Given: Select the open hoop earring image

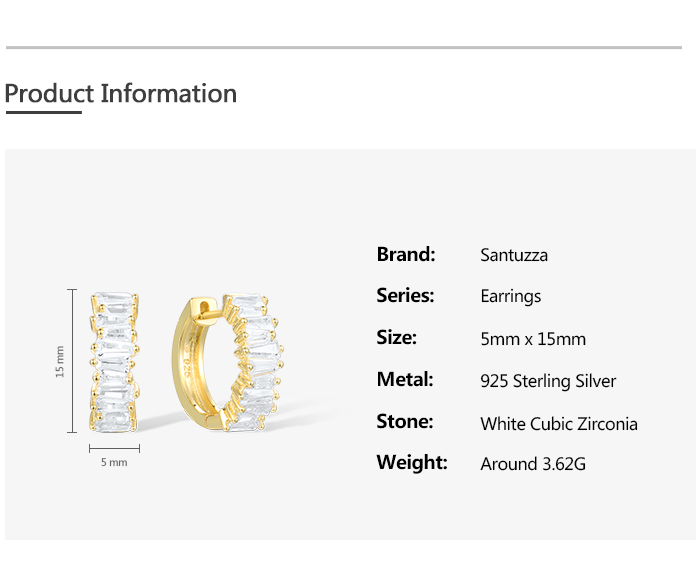Looking at the screenshot, I should pyautogui.click(x=223, y=362).
